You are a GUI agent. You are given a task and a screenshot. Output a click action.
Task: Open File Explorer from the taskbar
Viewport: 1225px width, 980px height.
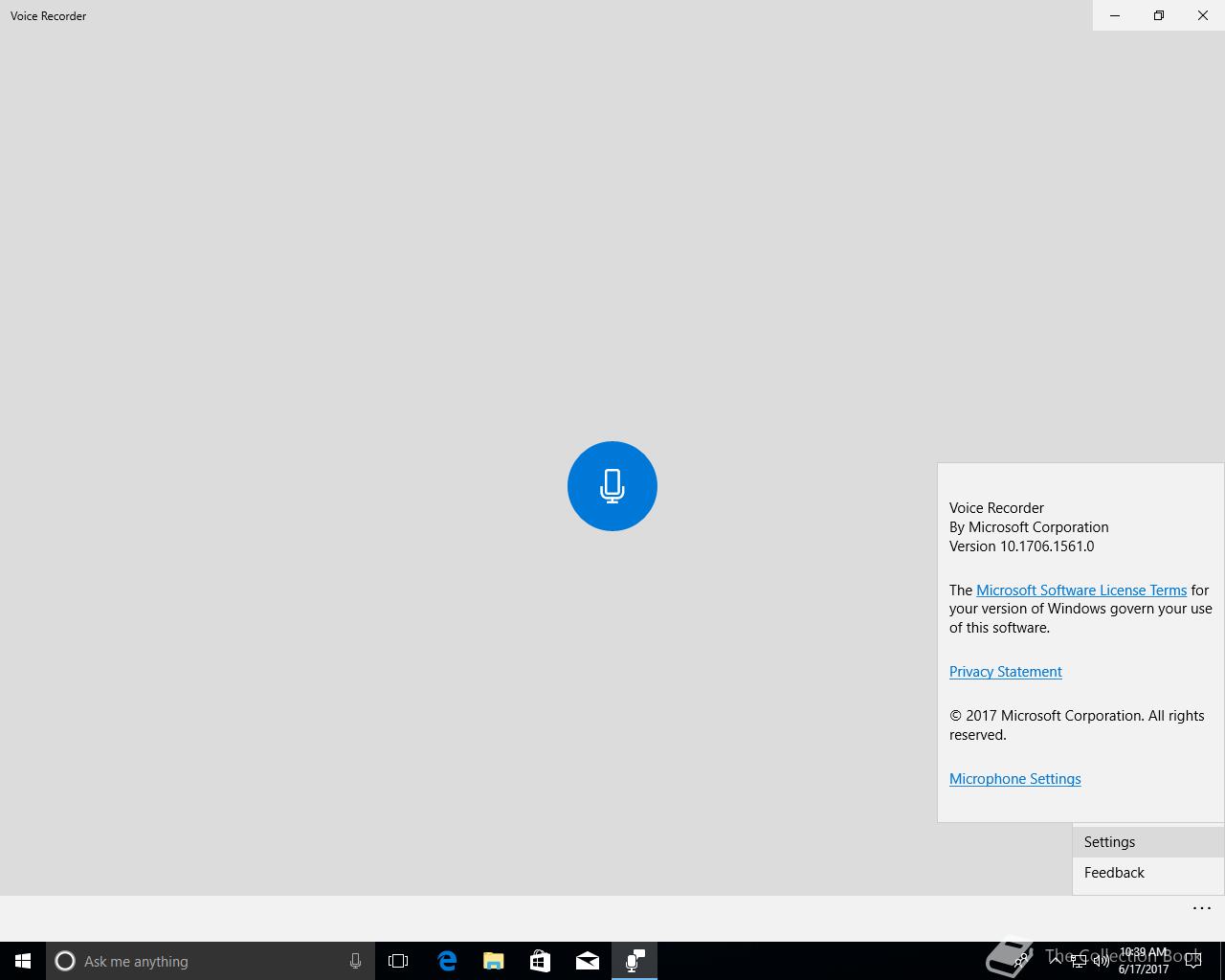point(494,961)
